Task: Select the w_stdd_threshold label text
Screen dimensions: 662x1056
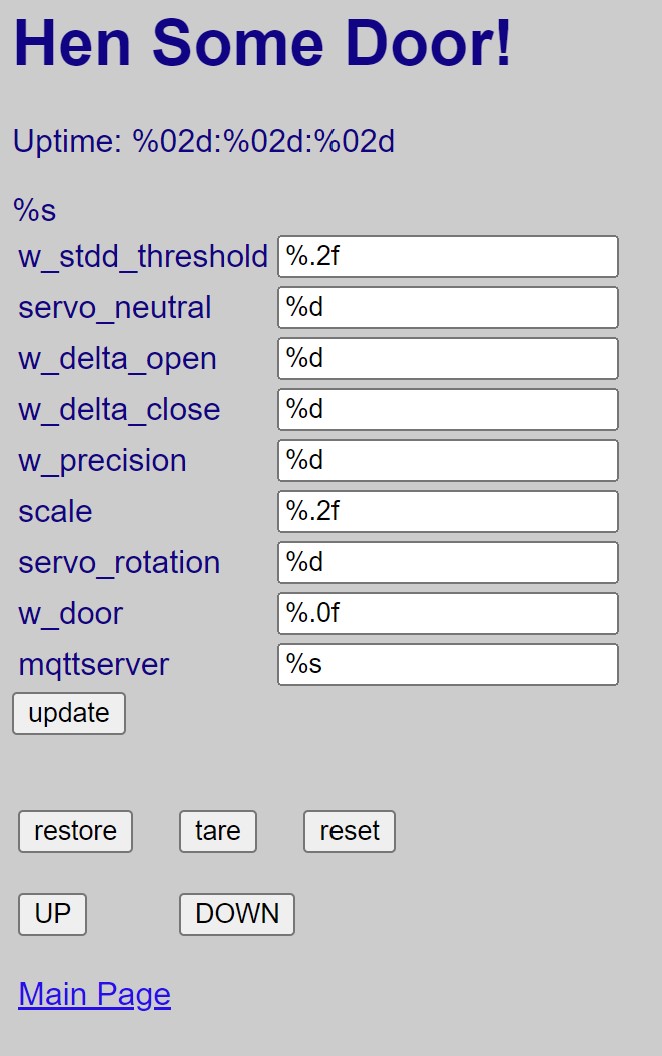Action: [x=142, y=256]
